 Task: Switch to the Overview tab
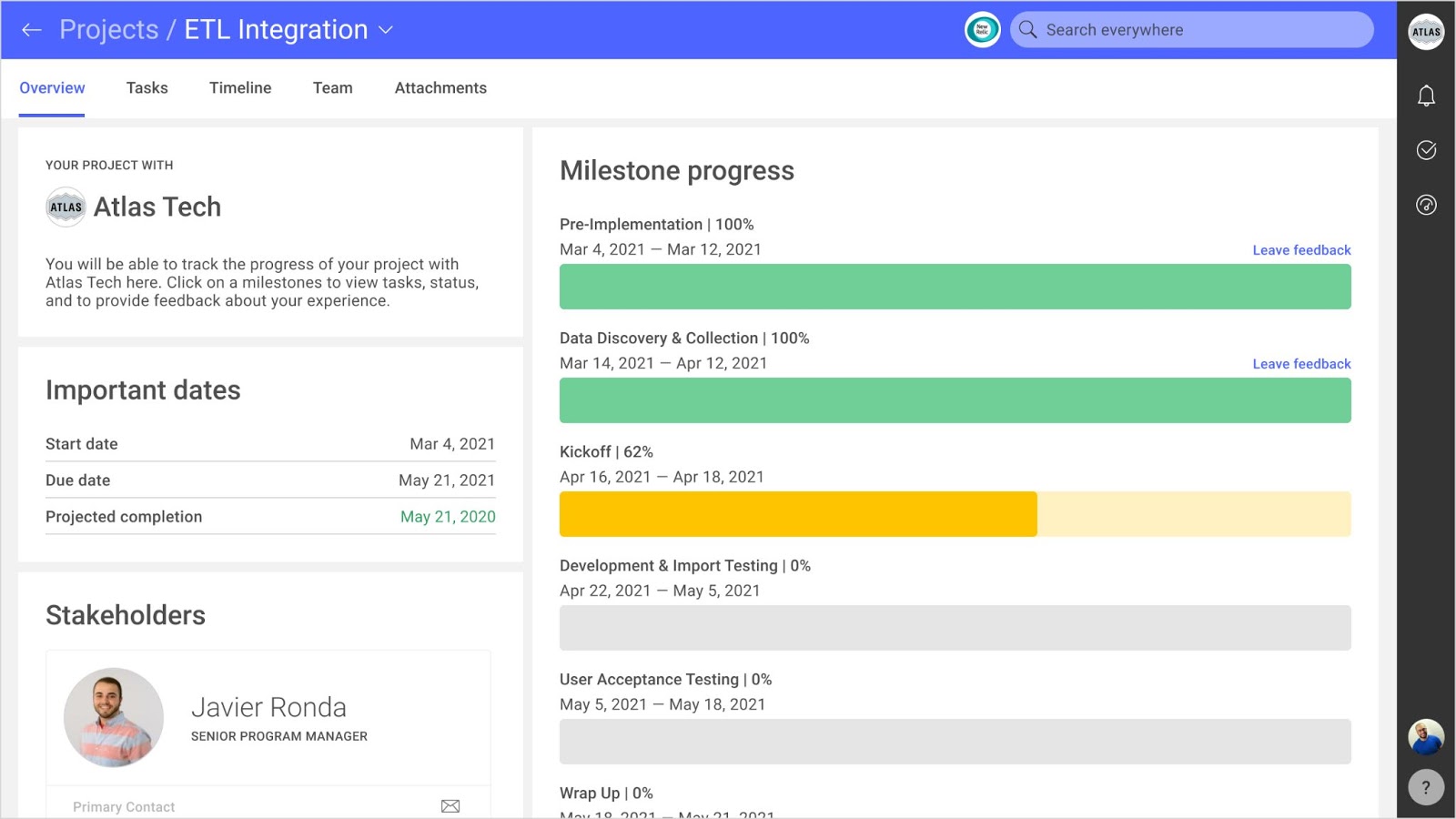point(52,88)
